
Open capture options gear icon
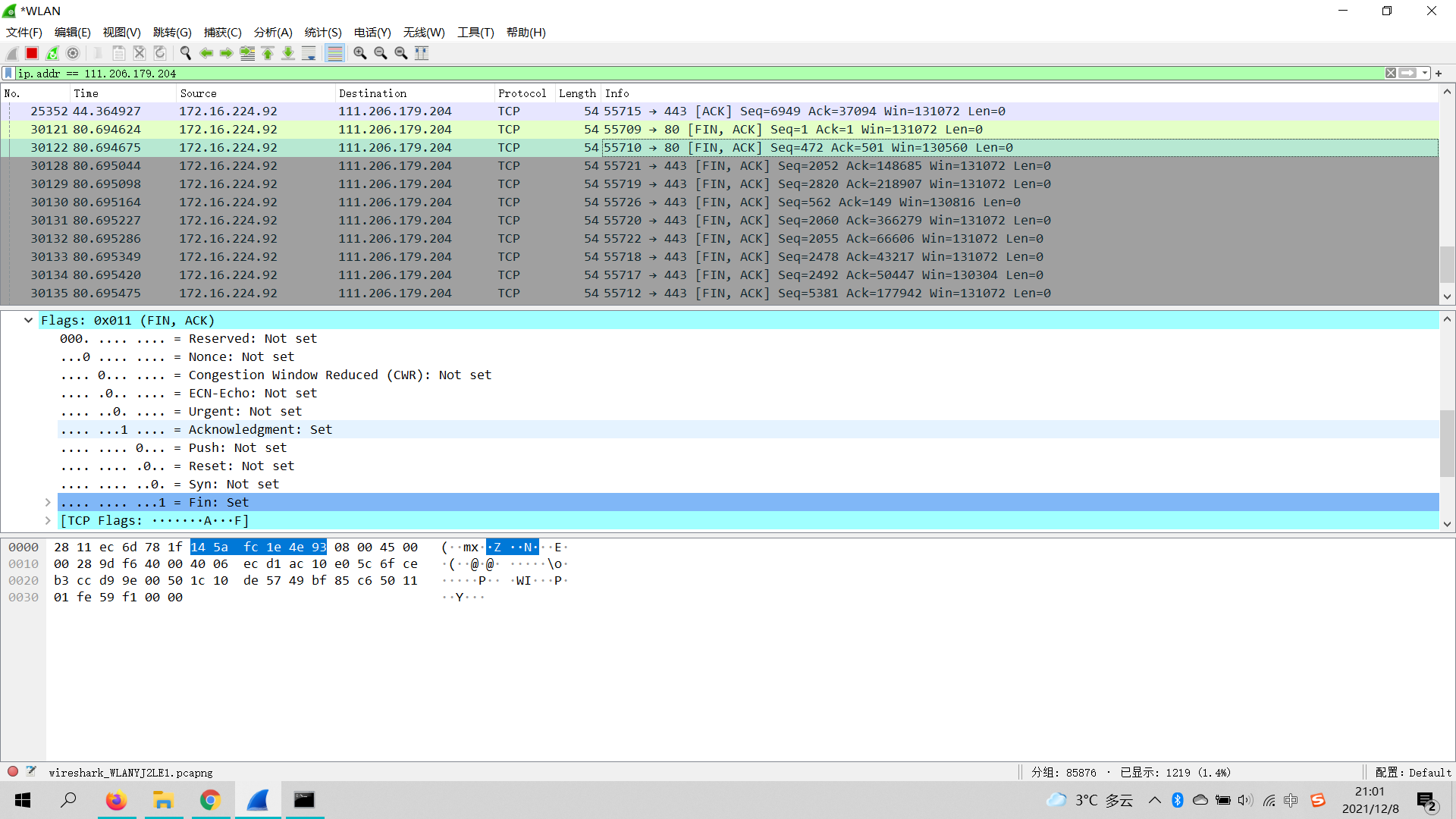click(73, 53)
